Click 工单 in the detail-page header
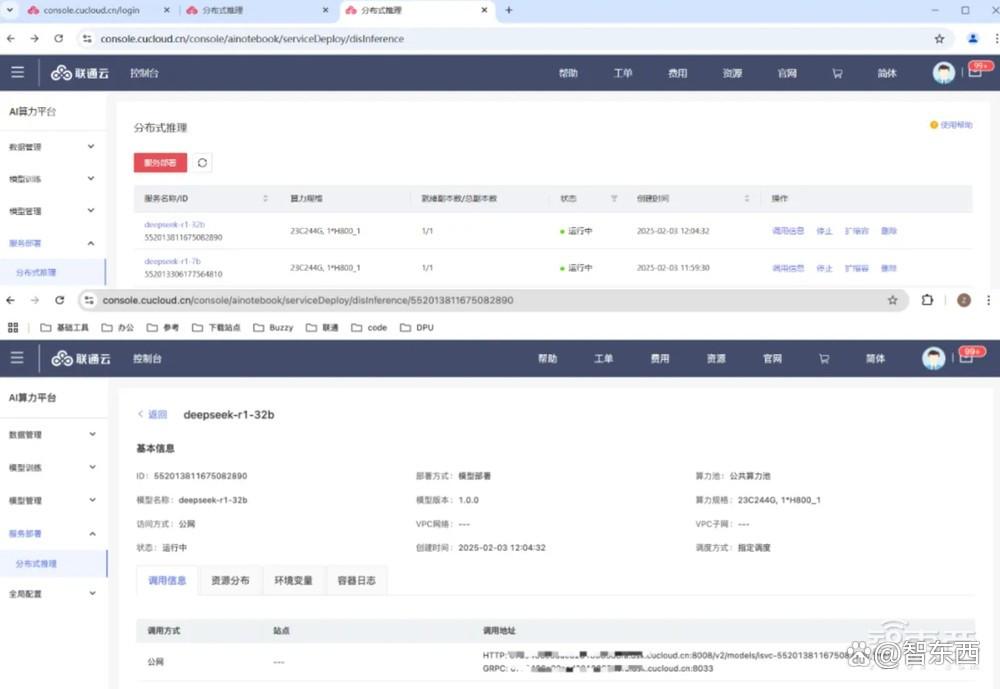The image size is (1000, 689). [603, 359]
